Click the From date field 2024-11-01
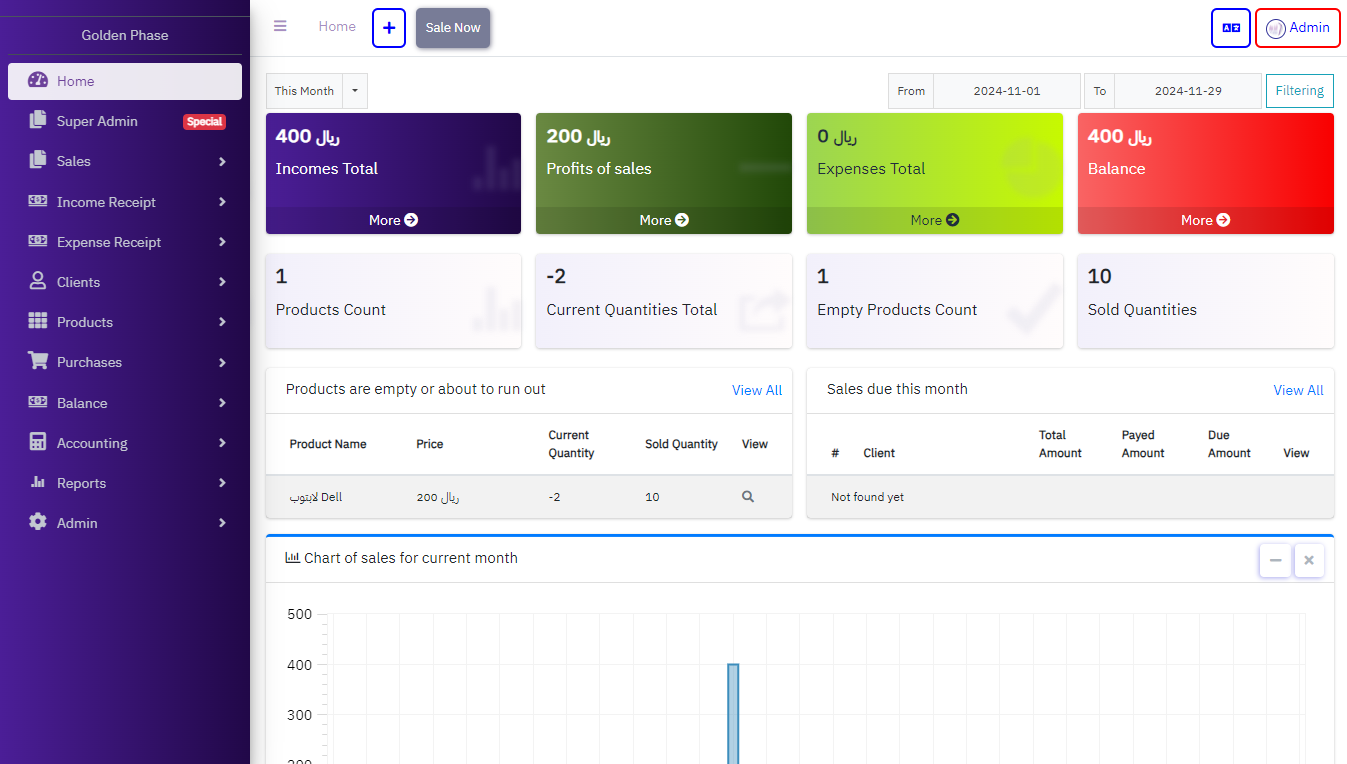Image resolution: width=1347 pixels, height=764 pixels. point(1007,91)
